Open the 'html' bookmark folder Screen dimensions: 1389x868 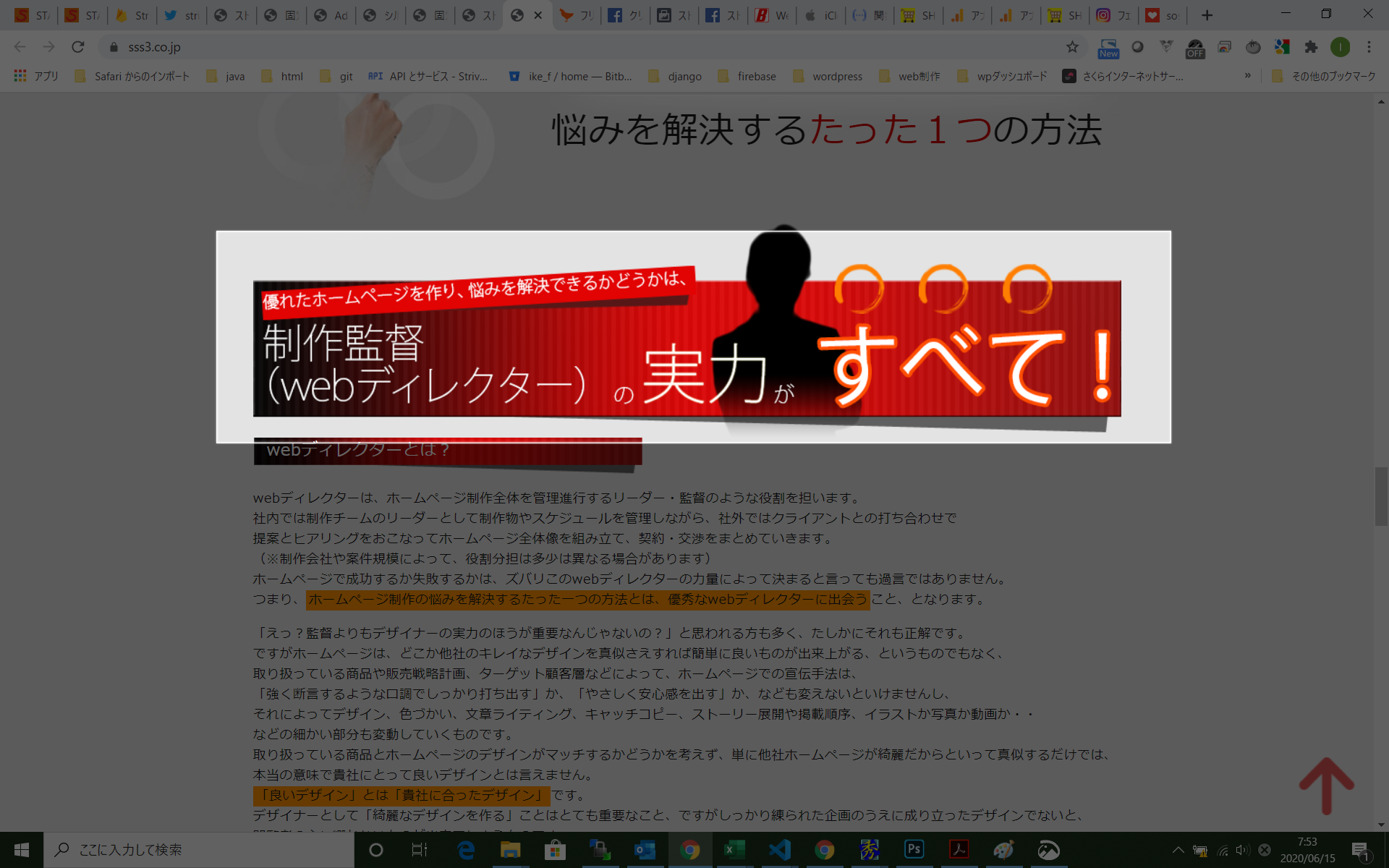click(x=282, y=76)
